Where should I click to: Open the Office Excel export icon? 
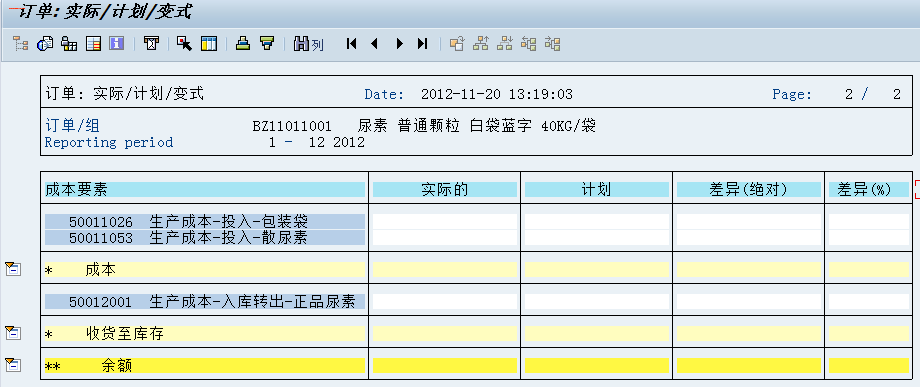pyautogui.click(x=69, y=44)
